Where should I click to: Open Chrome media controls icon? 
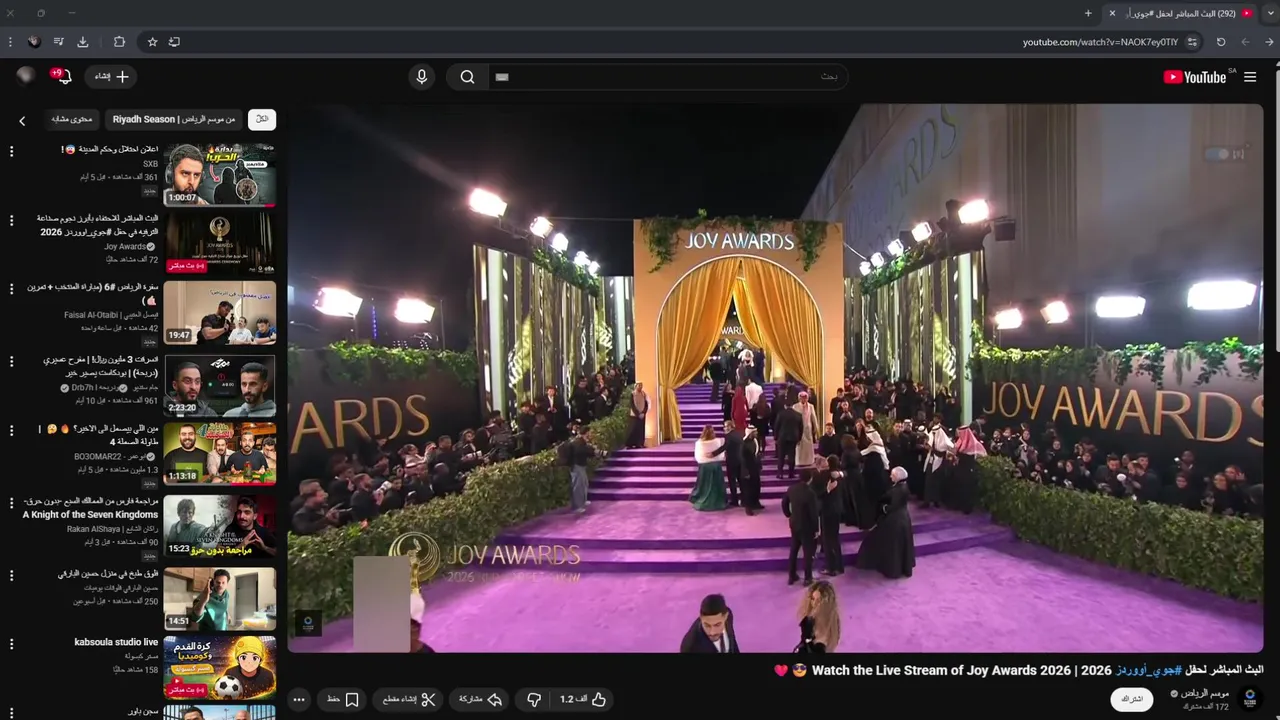tap(59, 42)
